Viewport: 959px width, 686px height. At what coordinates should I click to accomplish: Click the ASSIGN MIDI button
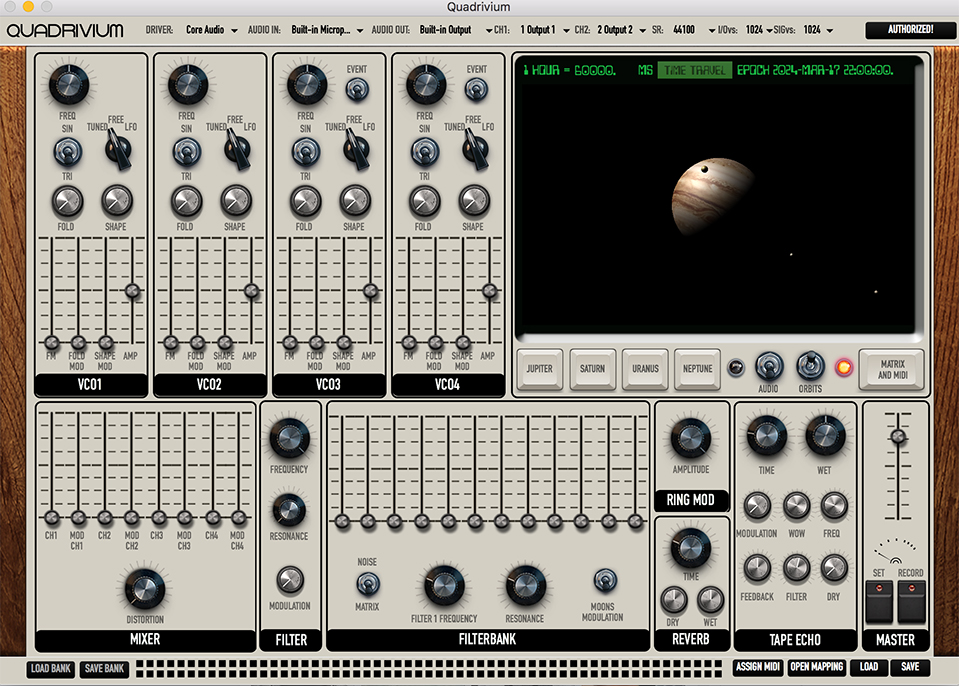pos(758,667)
